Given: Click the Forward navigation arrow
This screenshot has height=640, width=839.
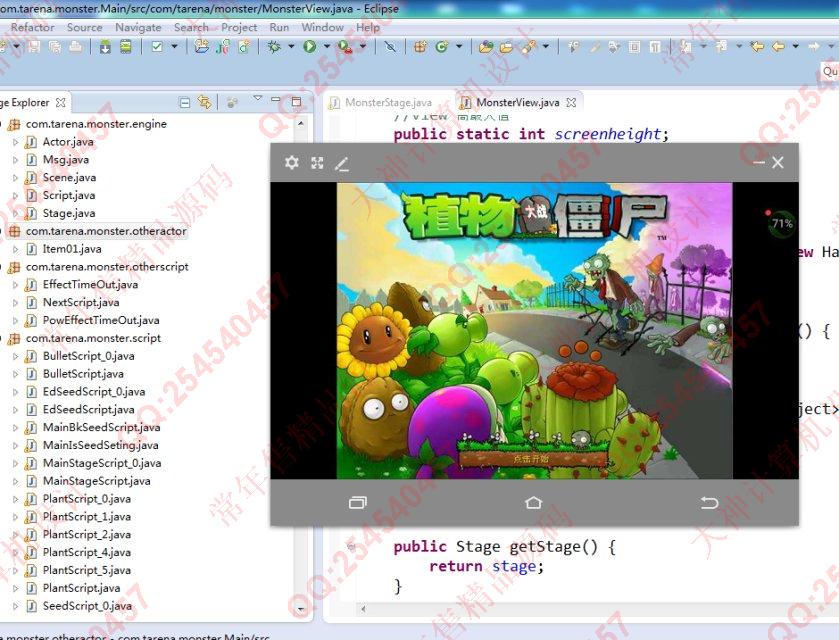Looking at the screenshot, I should [x=813, y=47].
